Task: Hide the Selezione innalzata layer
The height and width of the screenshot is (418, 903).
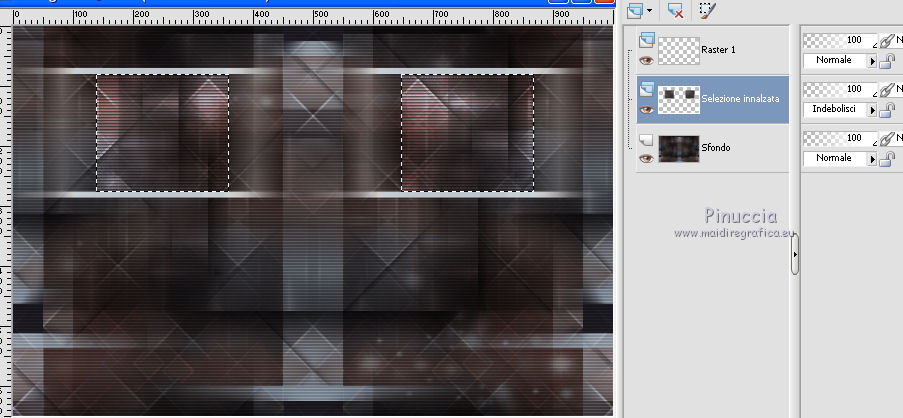Action: pyautogui.click(x=646, y=109)
